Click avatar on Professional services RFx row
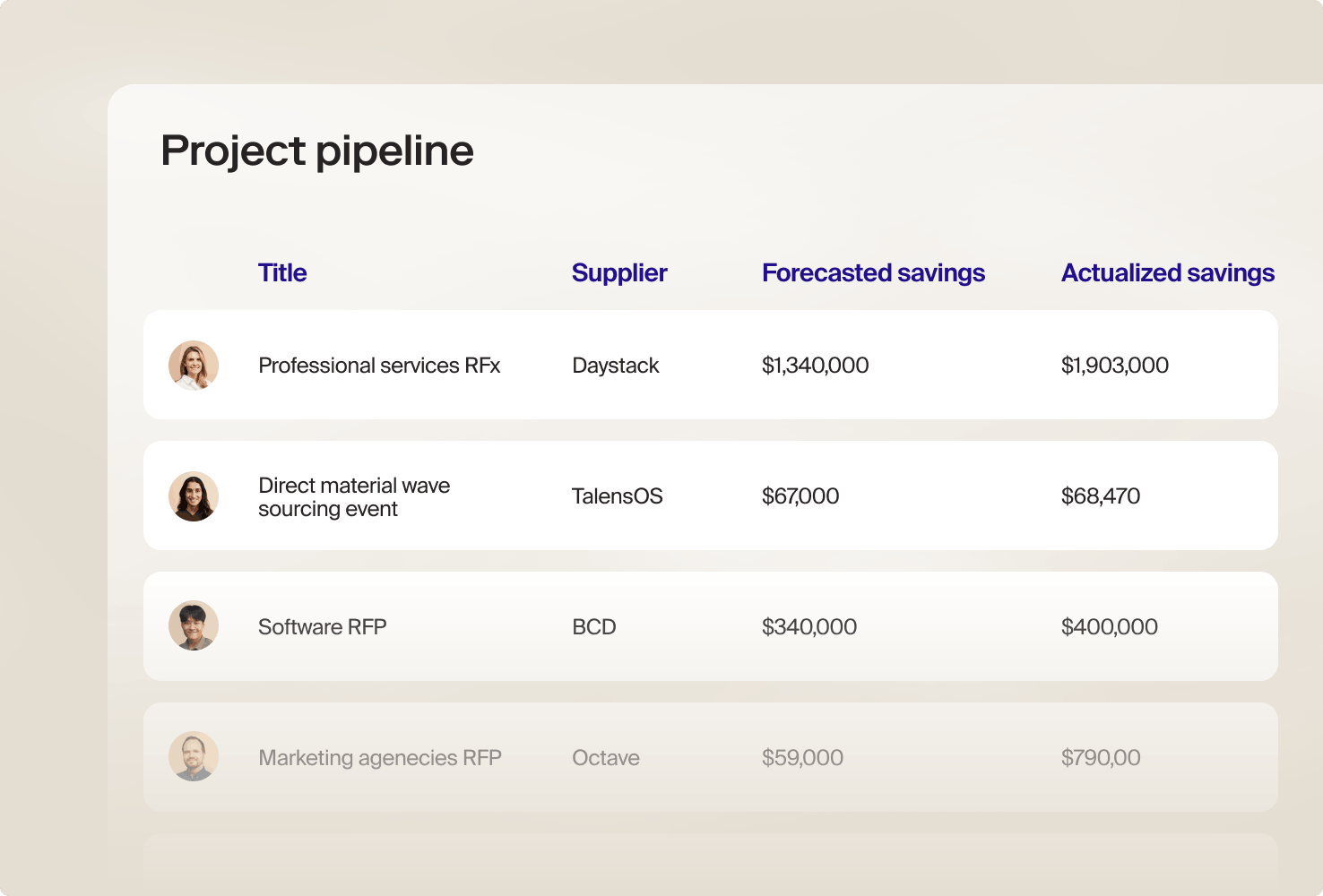1323x896 pixels. [194, 366]
